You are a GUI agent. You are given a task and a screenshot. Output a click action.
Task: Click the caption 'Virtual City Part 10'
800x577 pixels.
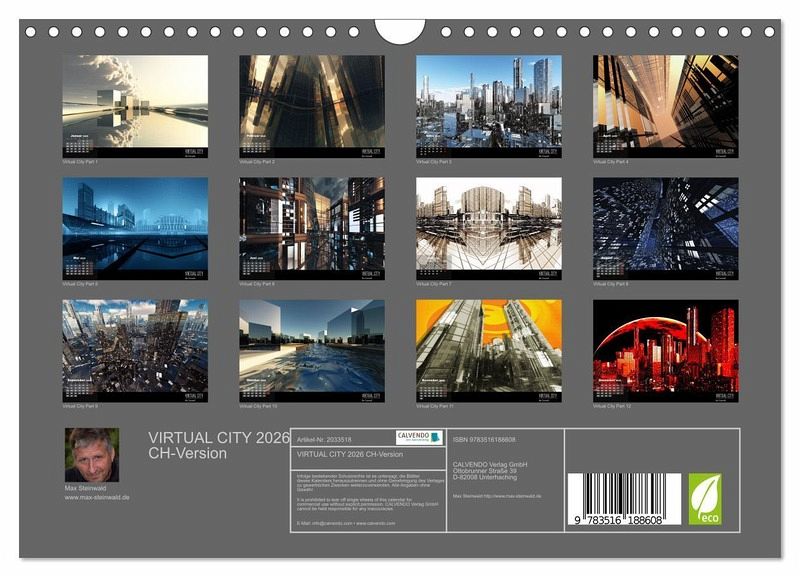(x=258, y=407)
